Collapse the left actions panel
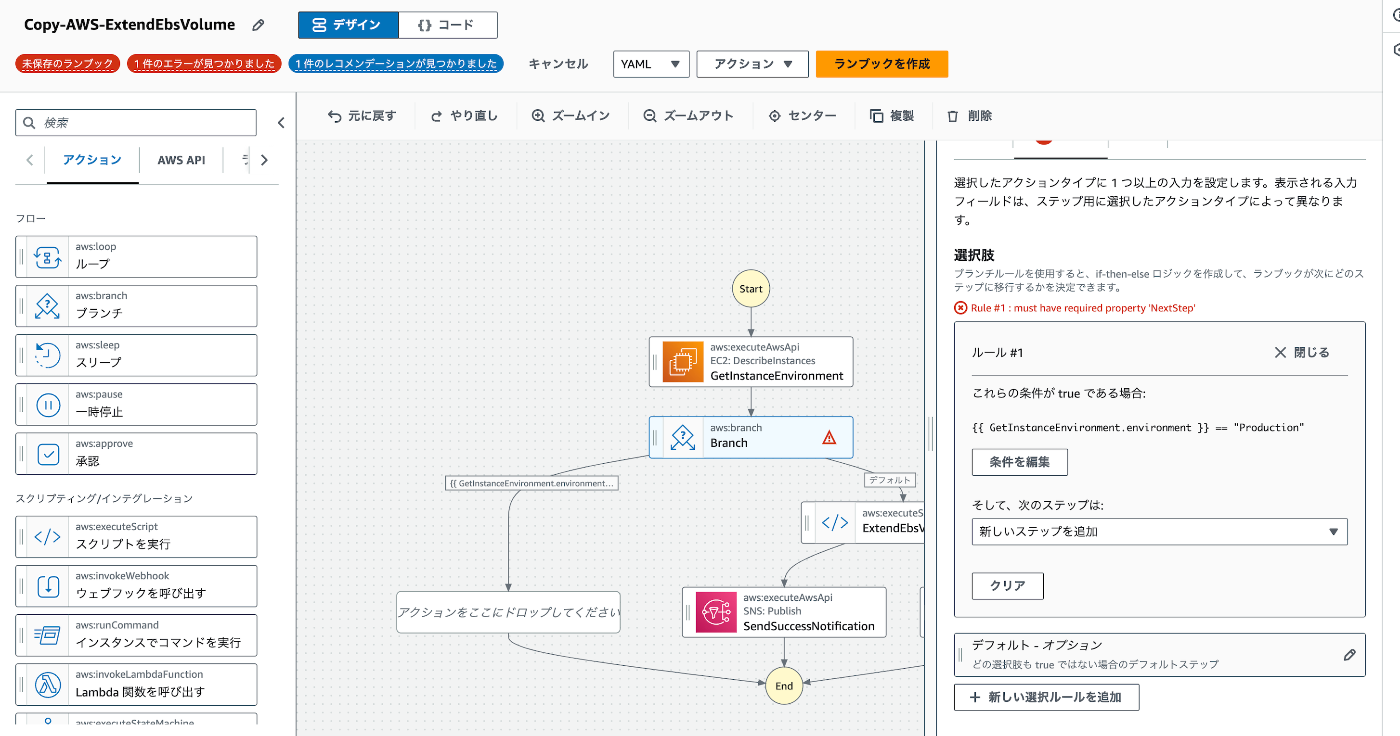The width and height of the screenshot is (1400, 736). (x=281, y=122)
